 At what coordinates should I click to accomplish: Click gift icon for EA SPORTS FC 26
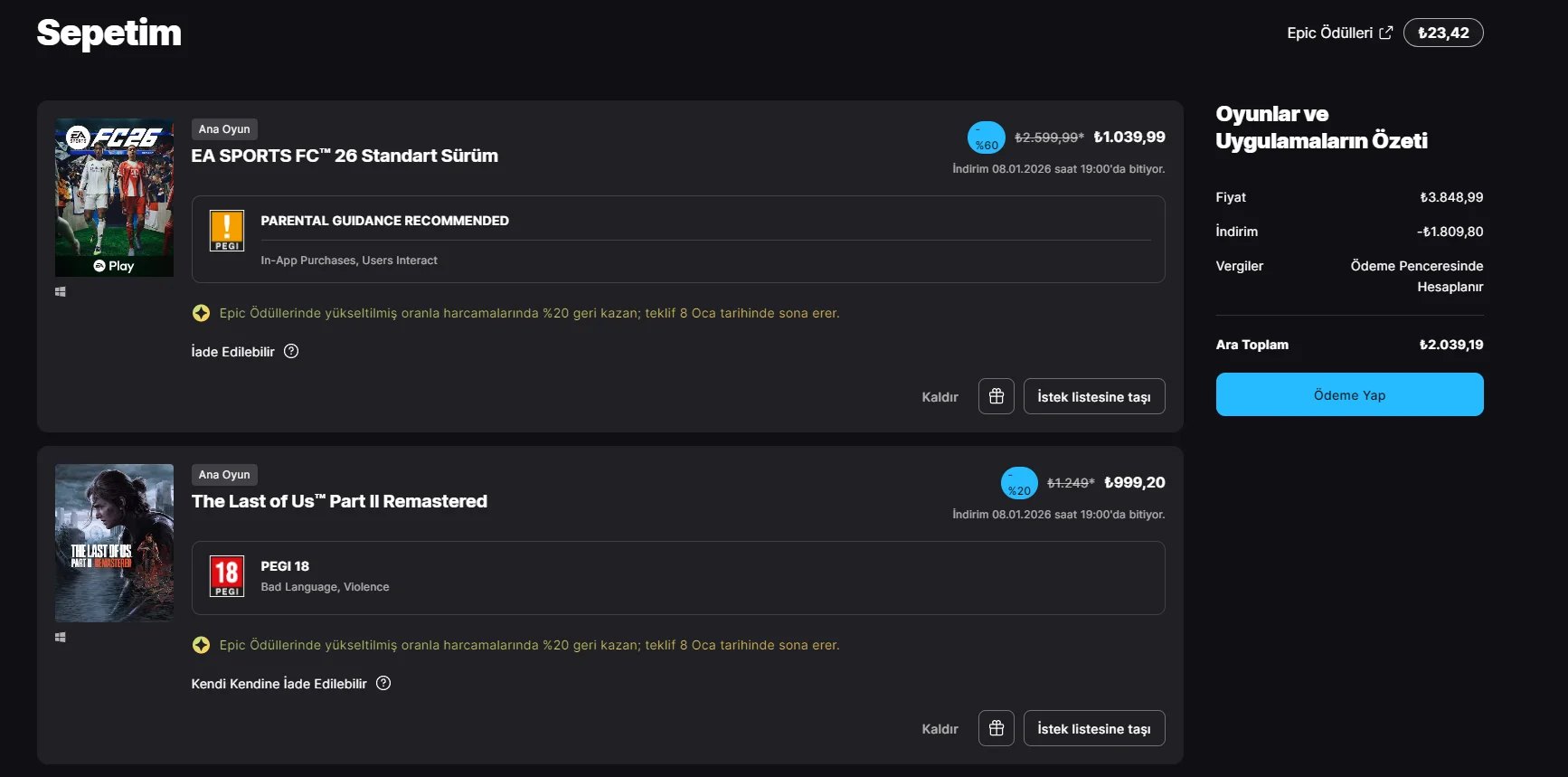click(x=997, y=396)
